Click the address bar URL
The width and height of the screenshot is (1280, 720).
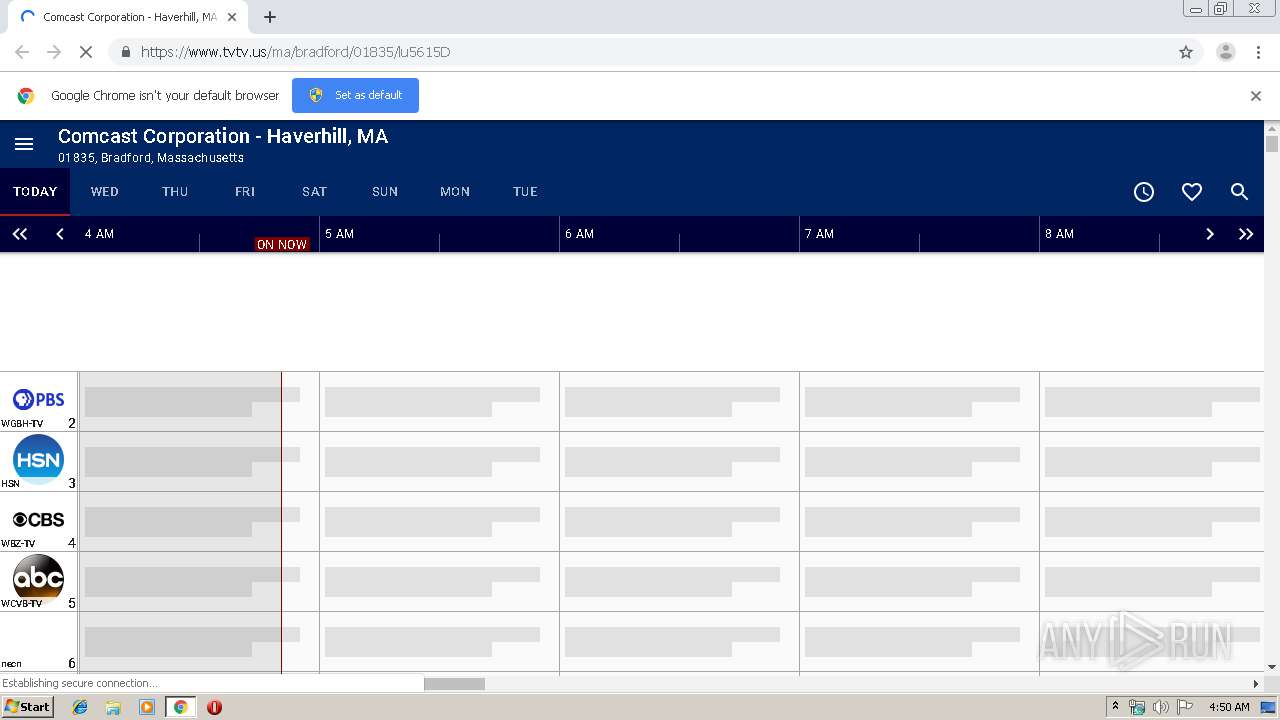tap(296, 52)
